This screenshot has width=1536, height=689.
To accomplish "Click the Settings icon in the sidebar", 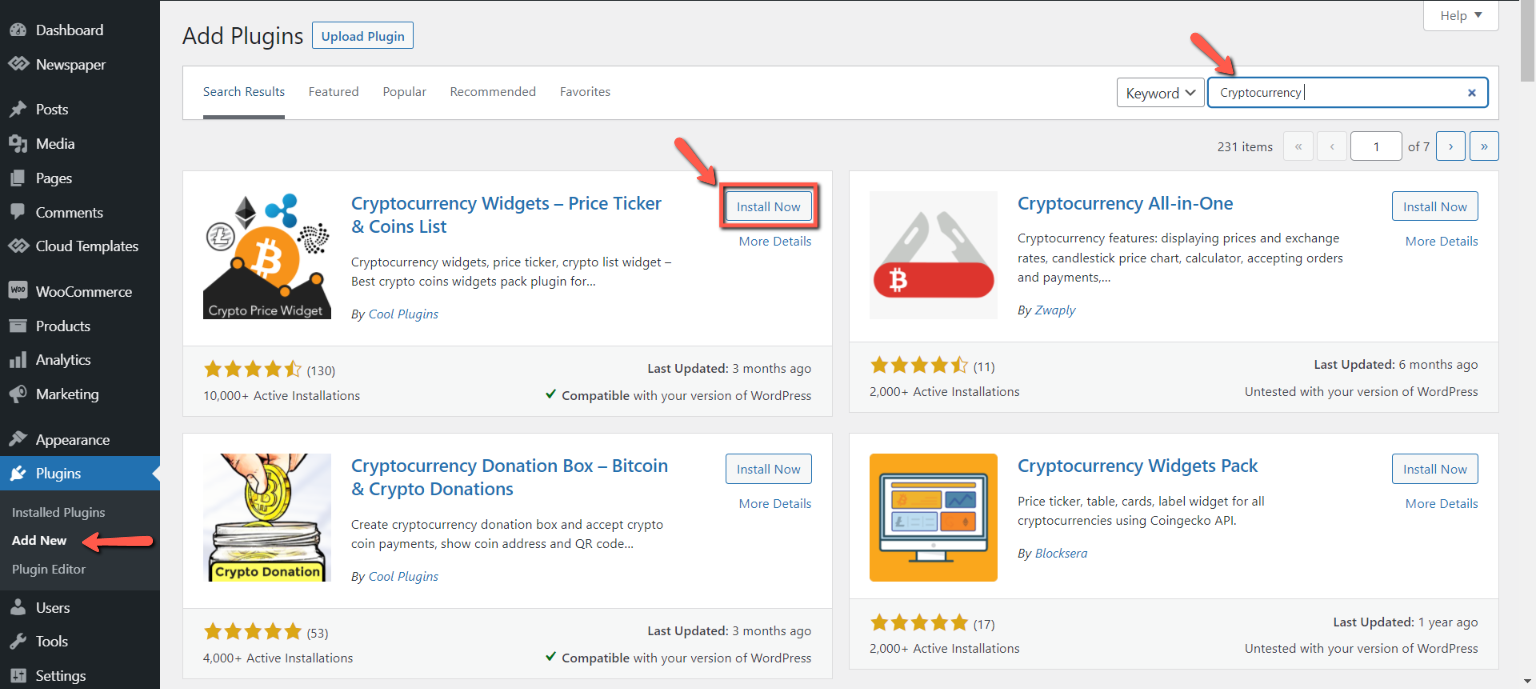I will click(18, 675).
